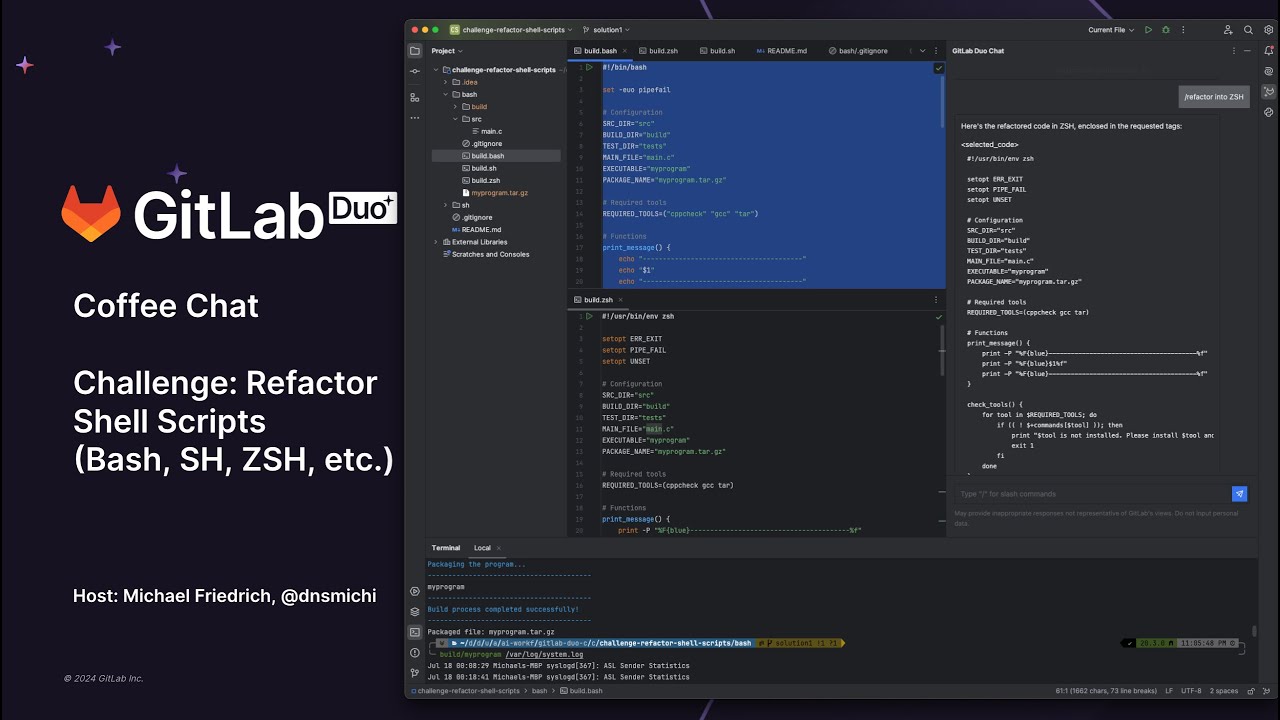The image size is (1280, 720).
Task: Collapse the bash folder
Action: pos(446,94)
